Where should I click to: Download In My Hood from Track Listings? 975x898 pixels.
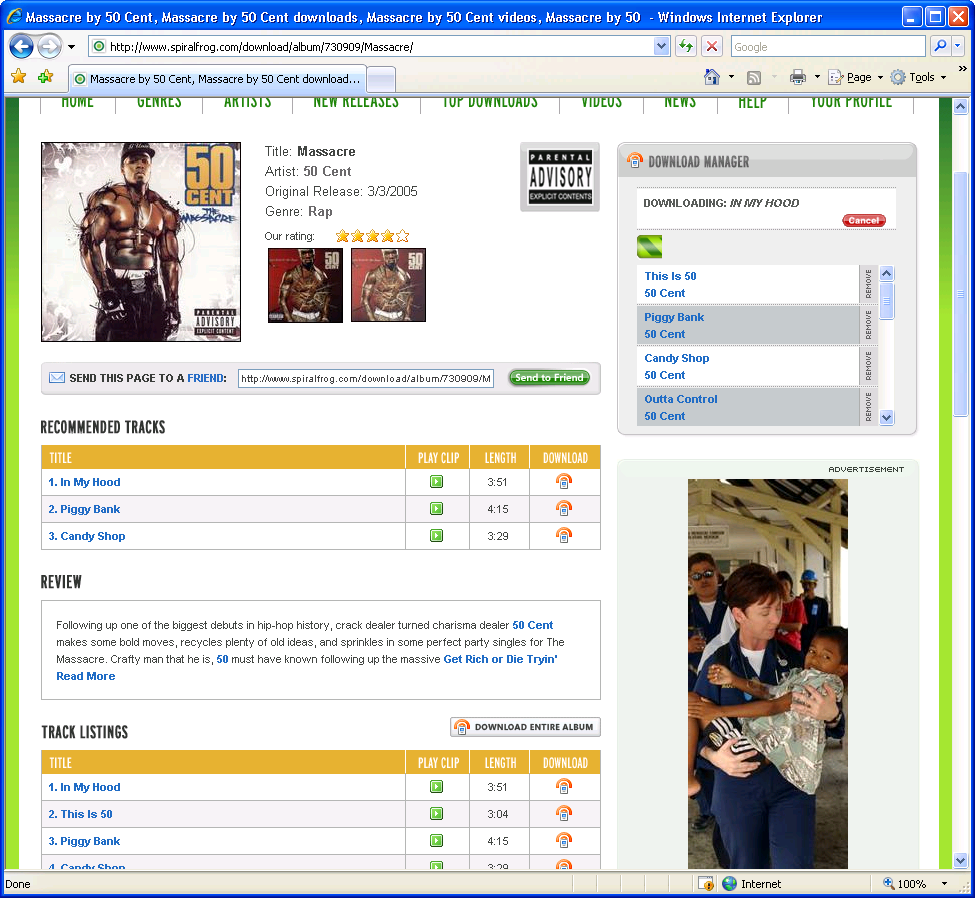(x=563, y=786)
